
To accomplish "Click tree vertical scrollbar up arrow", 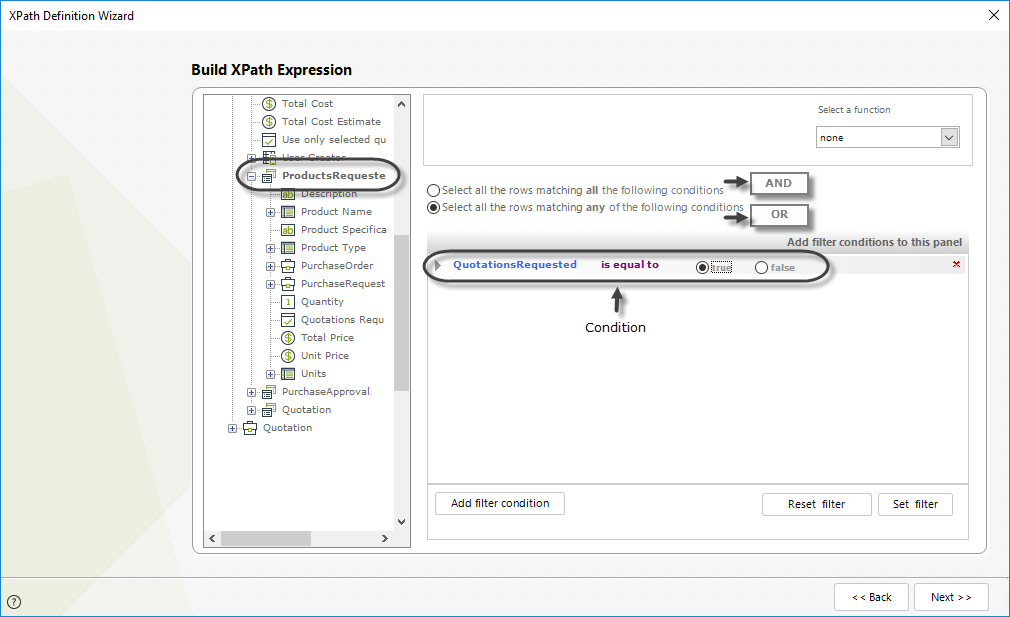I will pos(401,104).
